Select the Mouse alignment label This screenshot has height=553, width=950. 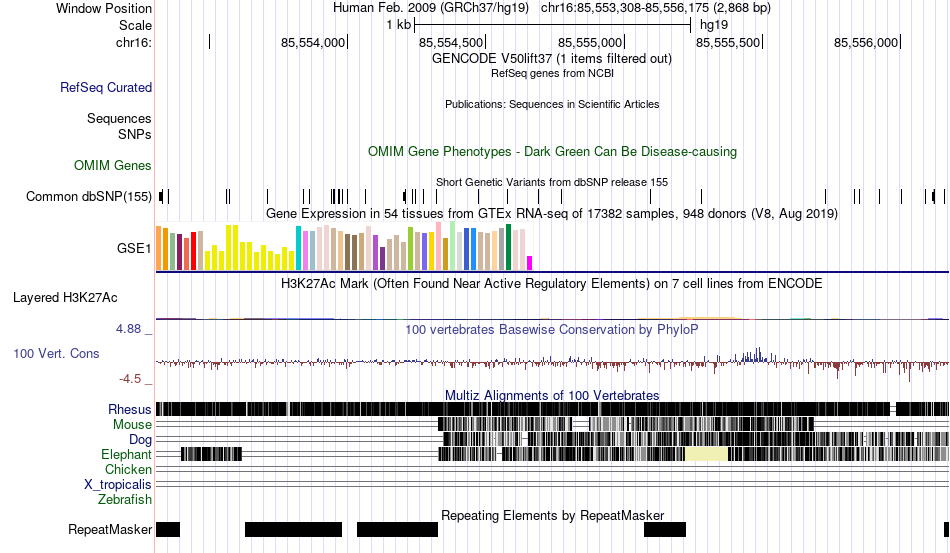tap(132, 425)
